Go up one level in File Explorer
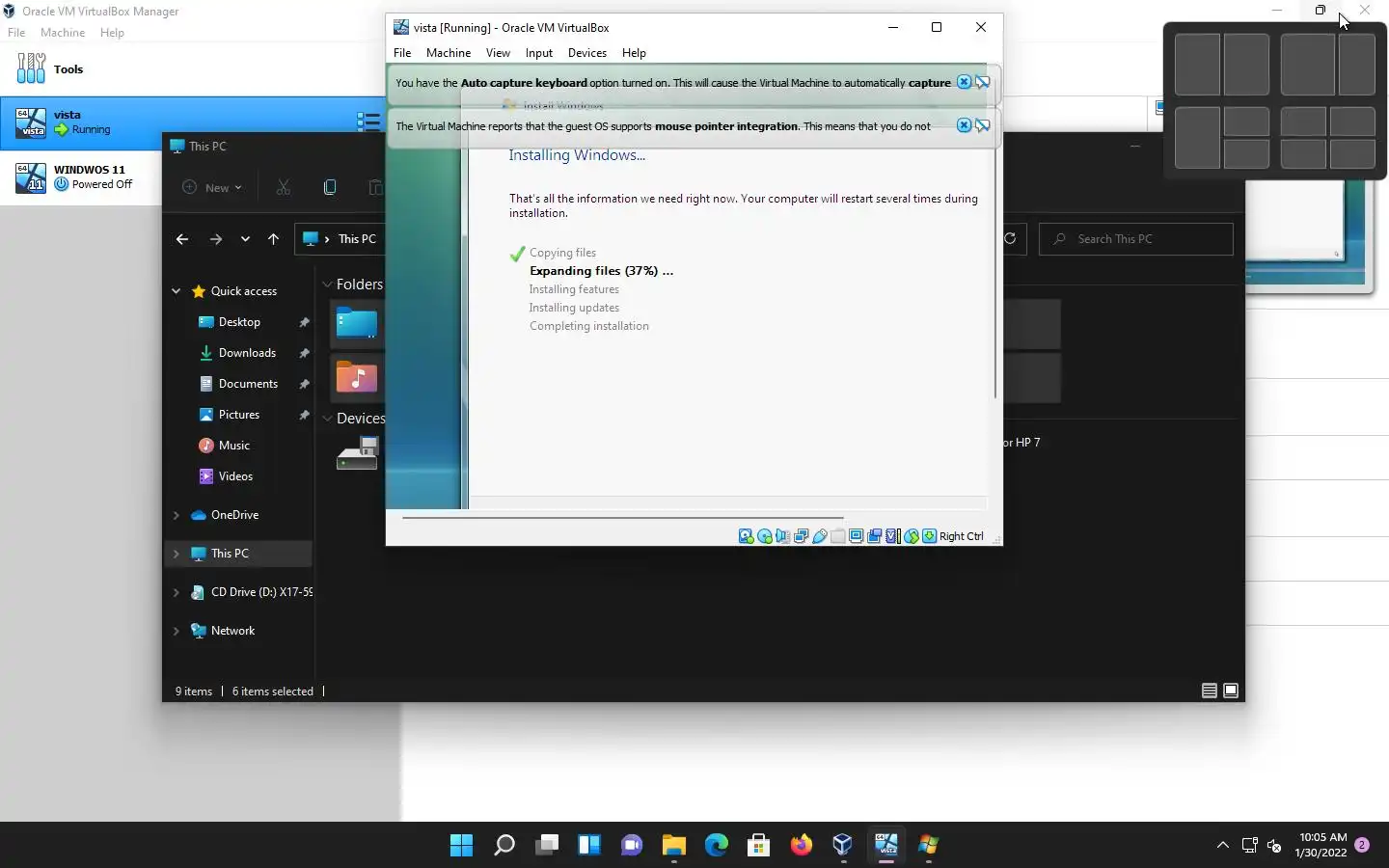The image size is (1389, 868). click(x=274, y=239)
